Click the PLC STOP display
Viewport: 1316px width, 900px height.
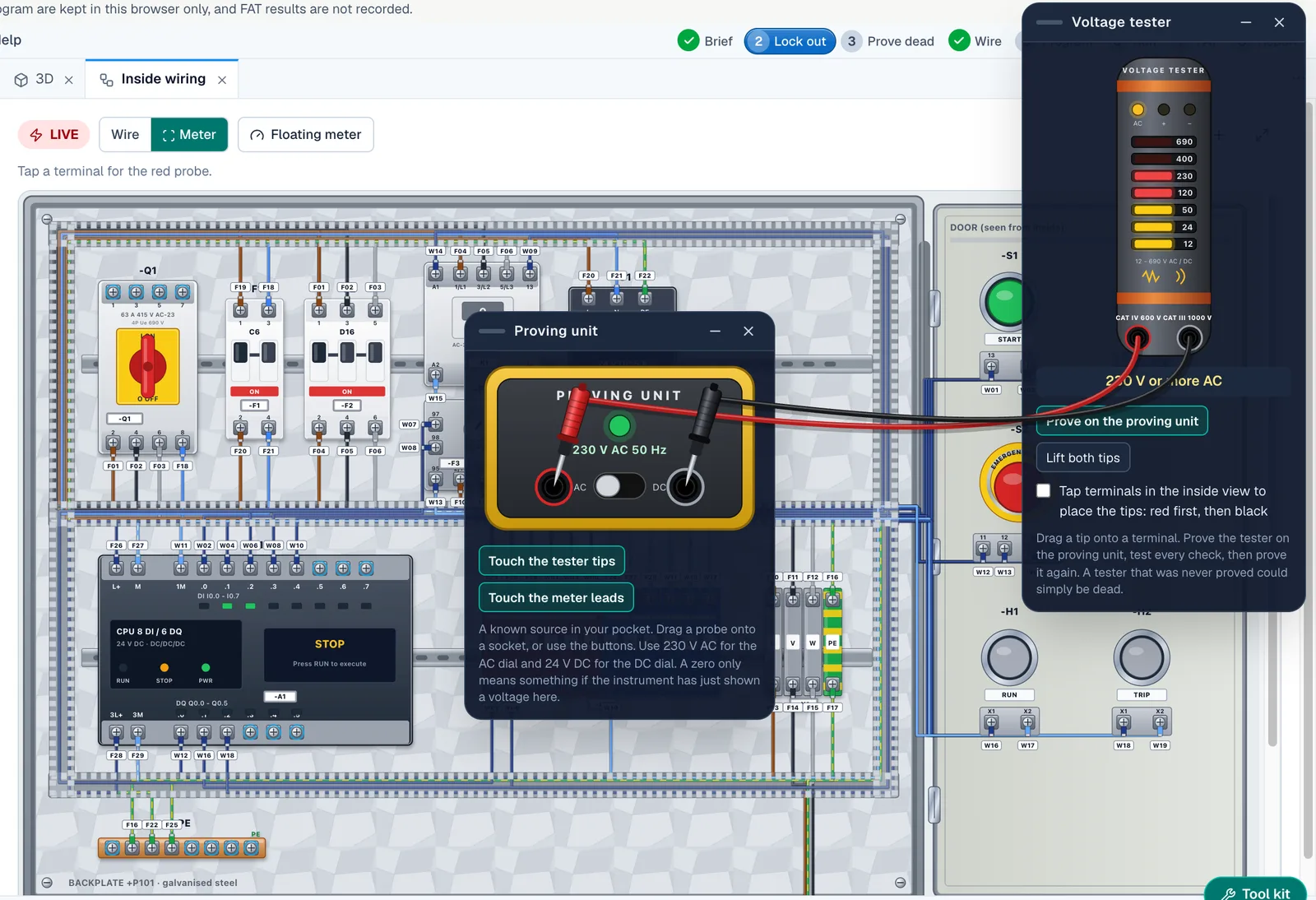(x=330, y=655)
